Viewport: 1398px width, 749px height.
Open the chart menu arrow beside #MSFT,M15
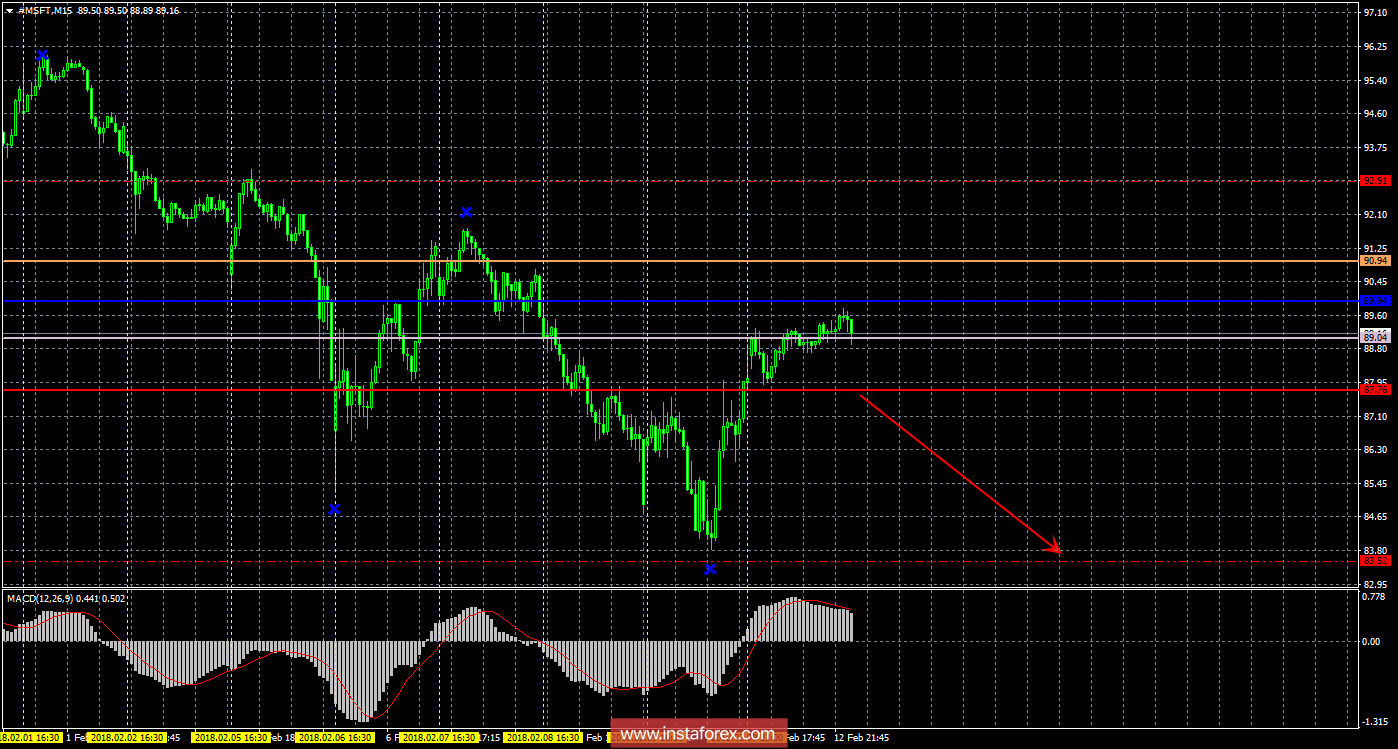click(x=9, y=10)
